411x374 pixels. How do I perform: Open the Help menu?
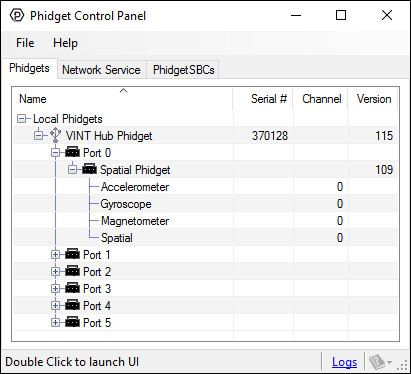[x=65, y=43]
